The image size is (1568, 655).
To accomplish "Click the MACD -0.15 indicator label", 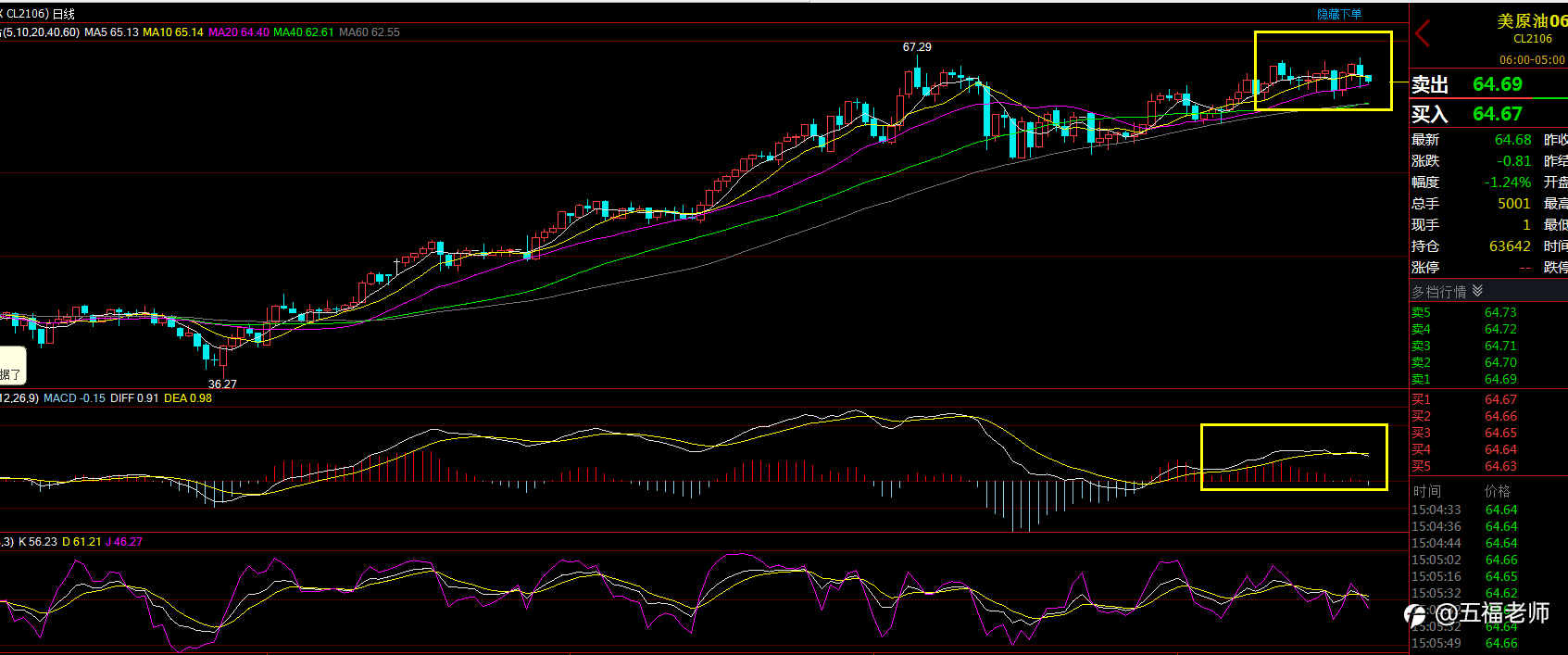I will 74,398.
